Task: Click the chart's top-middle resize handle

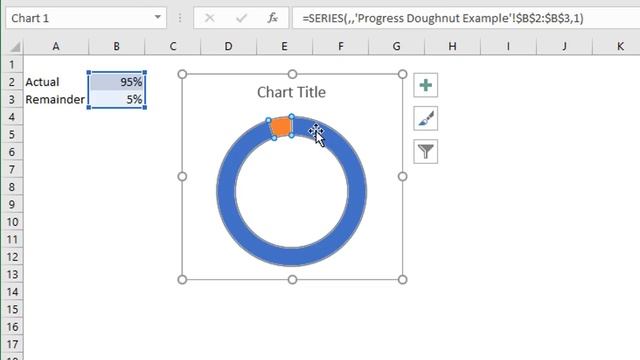Action: point(292,74)
